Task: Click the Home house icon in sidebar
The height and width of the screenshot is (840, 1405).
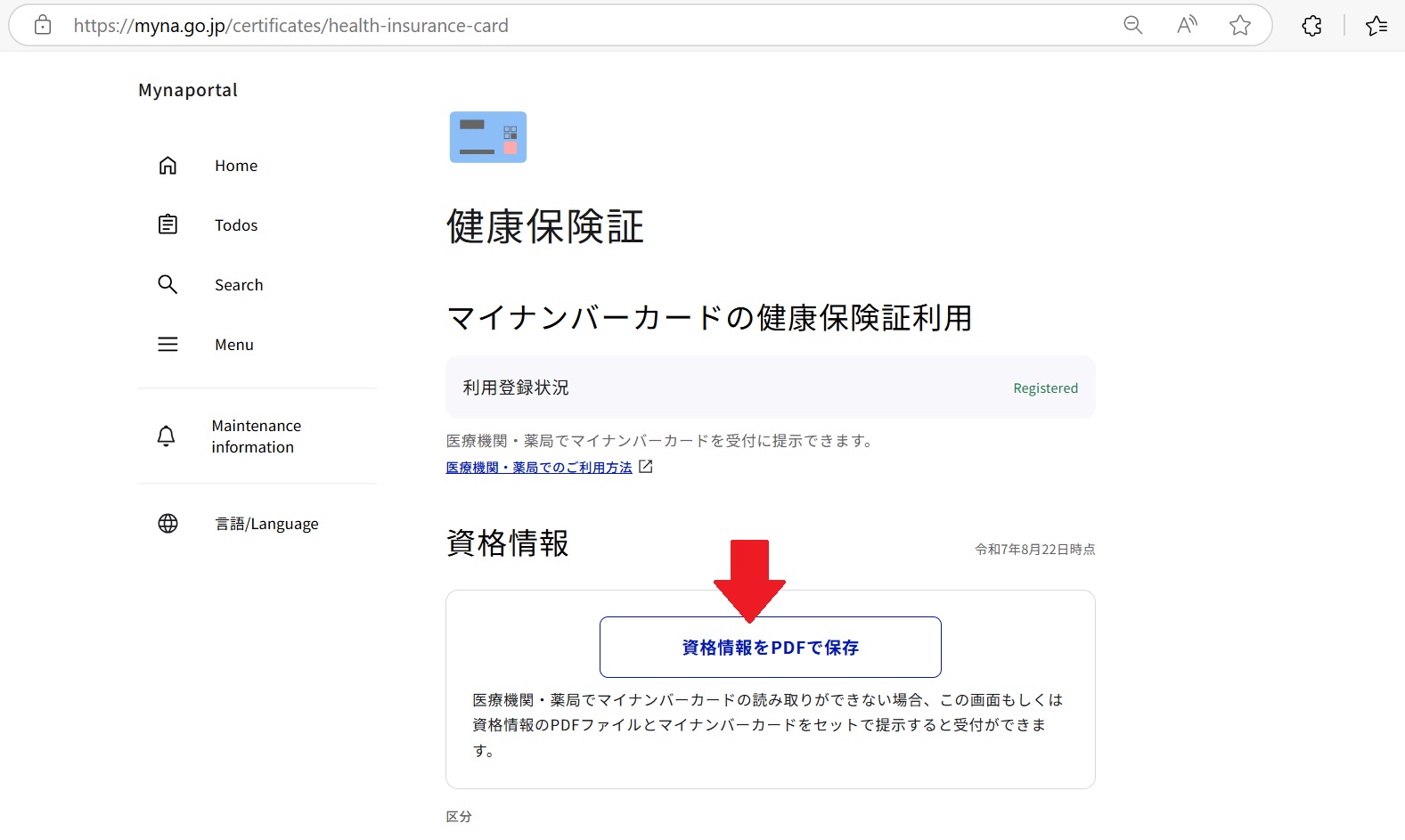Action: pos(167,166)
